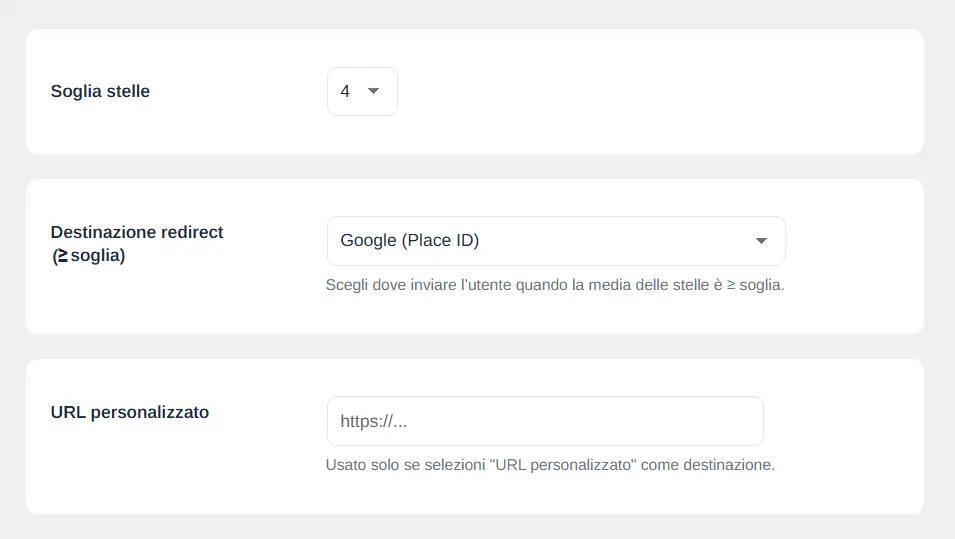
Task: Click the "URL personalizzato" bold label
Action: [x=130, y=412]
